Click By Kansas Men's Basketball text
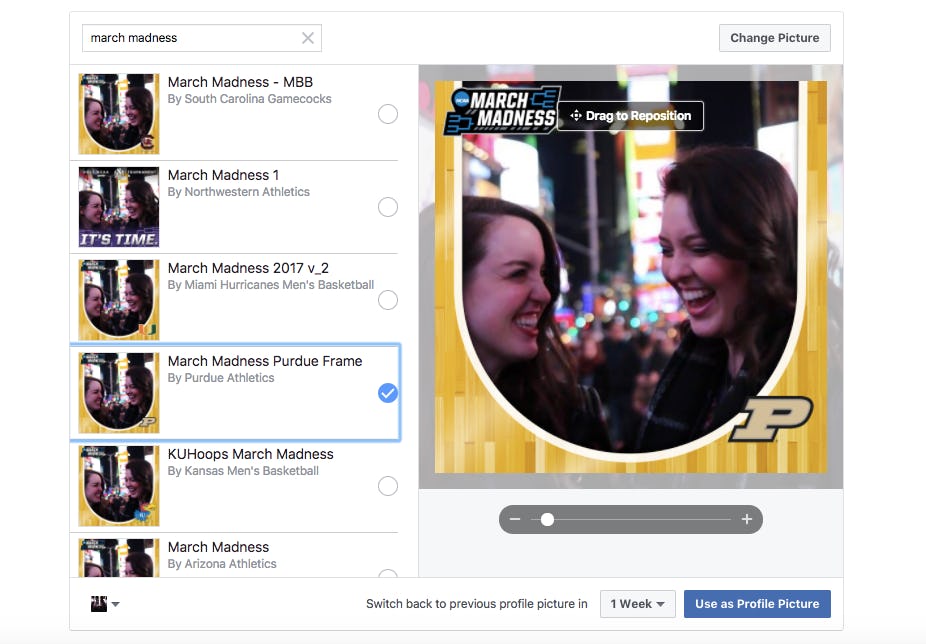 click(x=243, y=471)
